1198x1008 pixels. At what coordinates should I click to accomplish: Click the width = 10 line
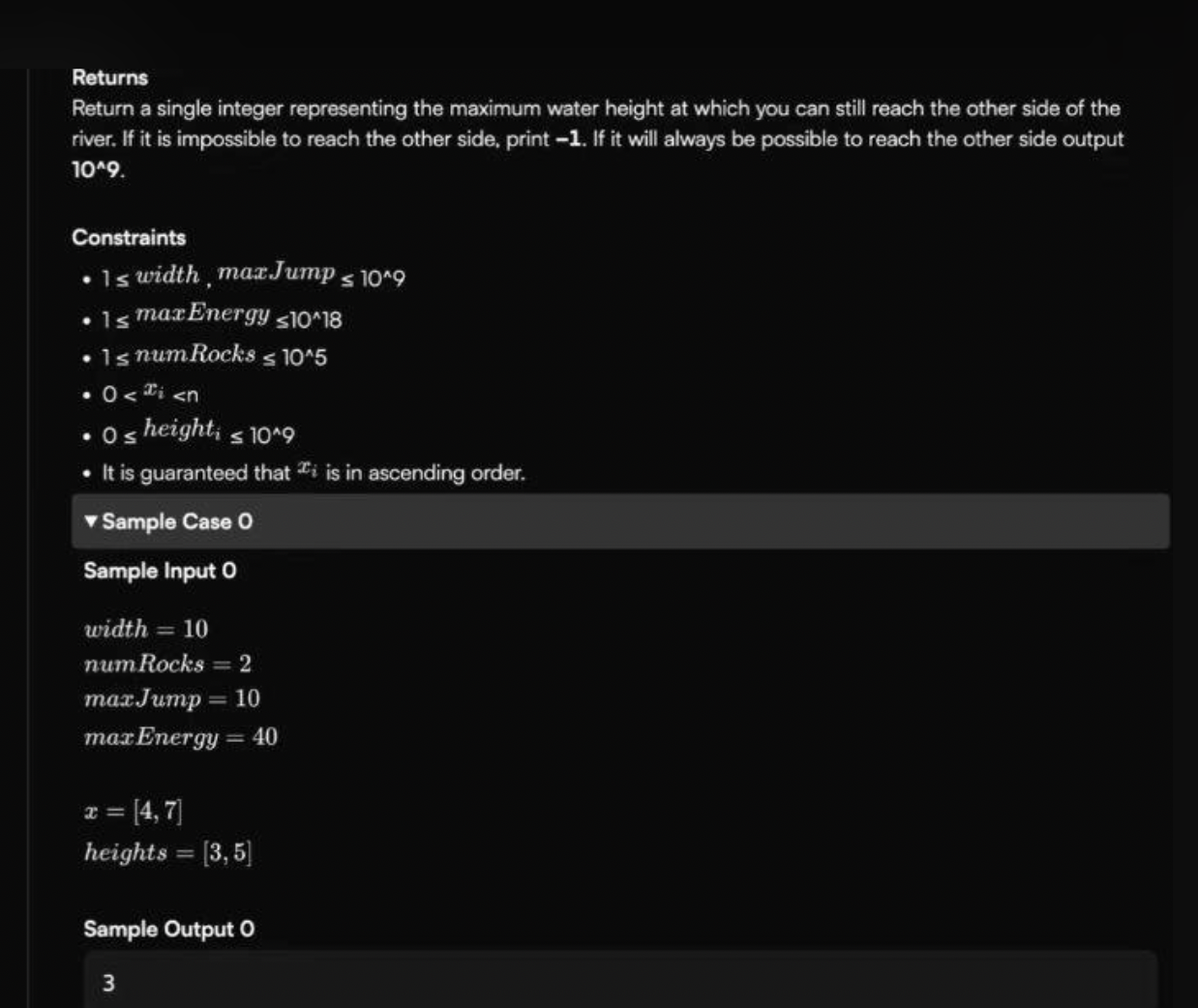(146, 629)
